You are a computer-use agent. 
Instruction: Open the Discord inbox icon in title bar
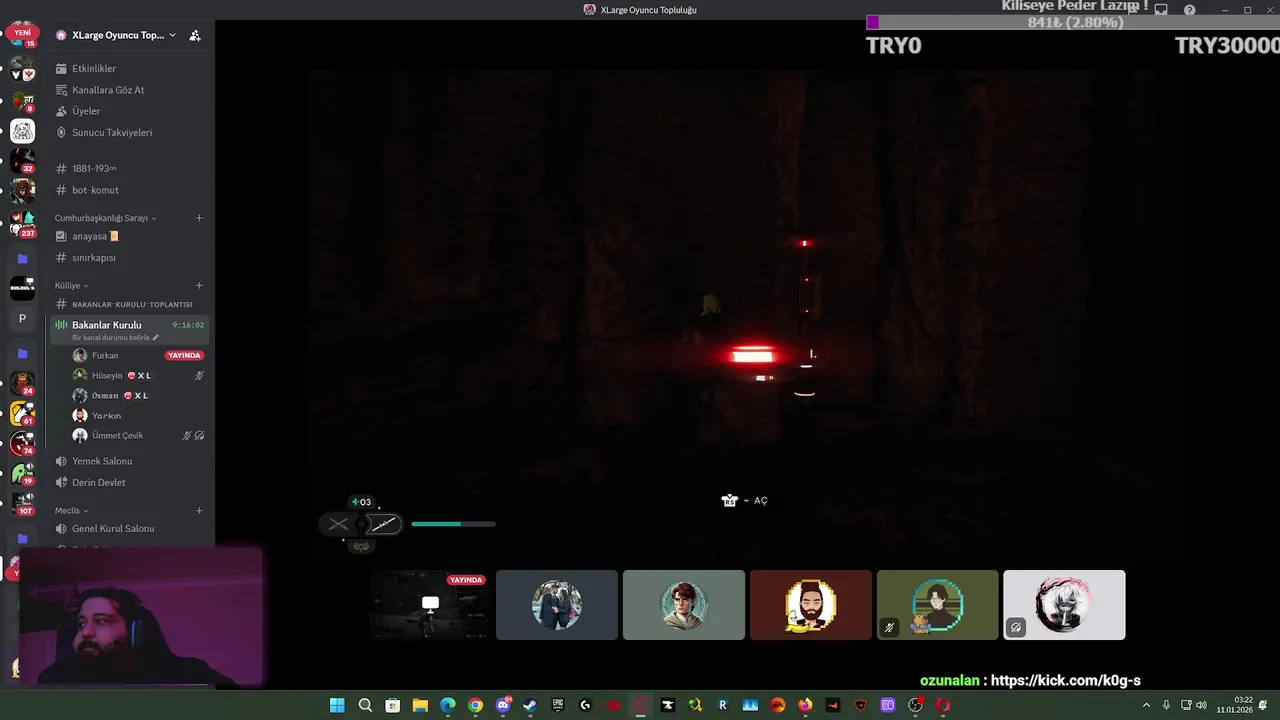[1161, 10]
